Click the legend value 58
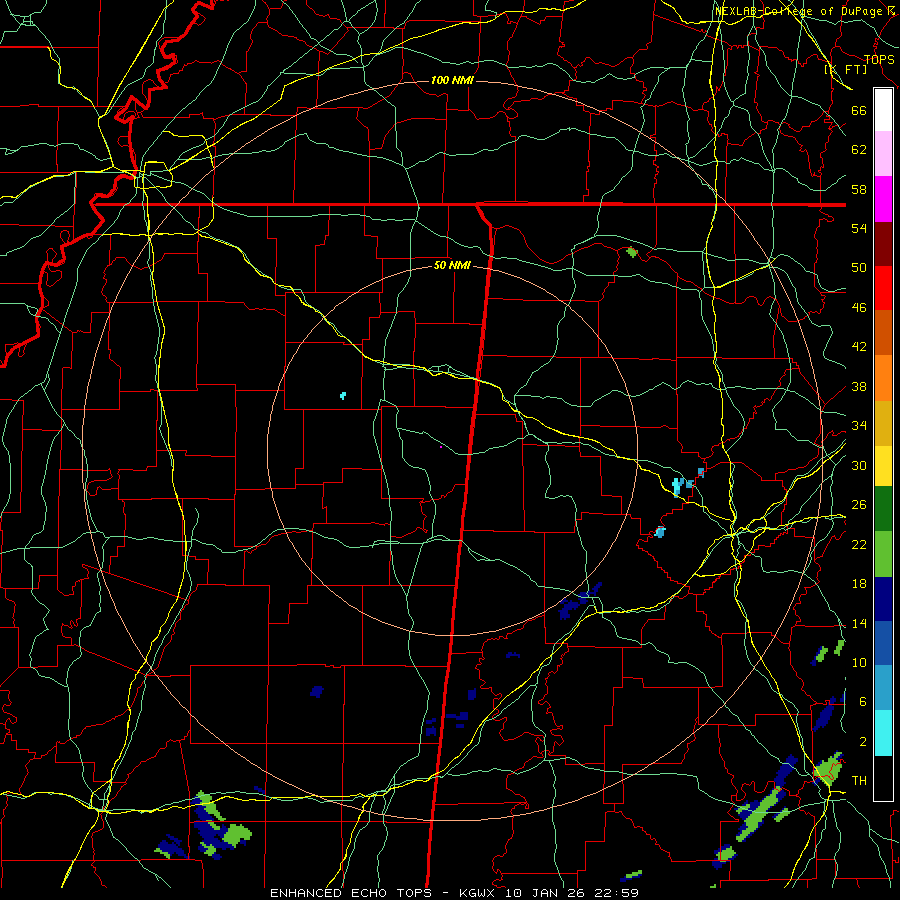 (x=859, y=189)
